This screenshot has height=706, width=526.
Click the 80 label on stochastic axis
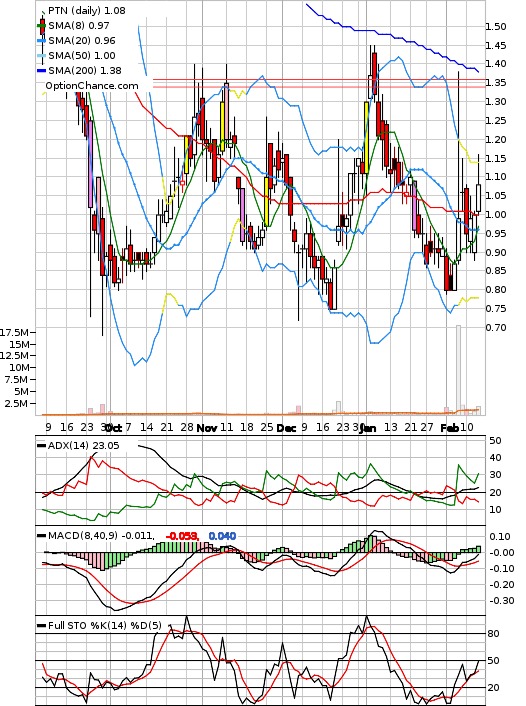[x=494, y=634]
